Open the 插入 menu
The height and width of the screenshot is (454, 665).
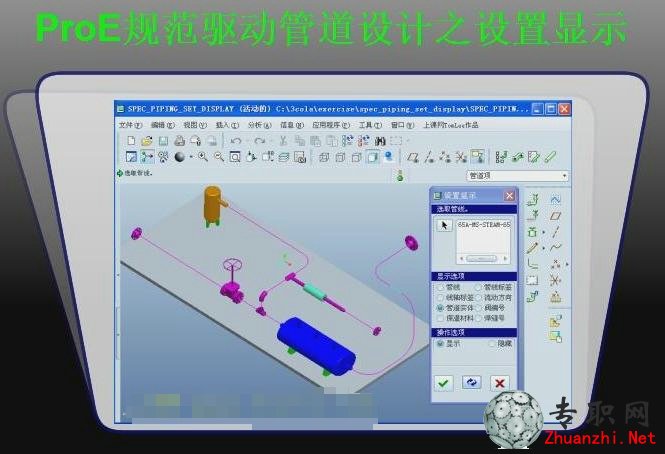(x=227, y=125)
